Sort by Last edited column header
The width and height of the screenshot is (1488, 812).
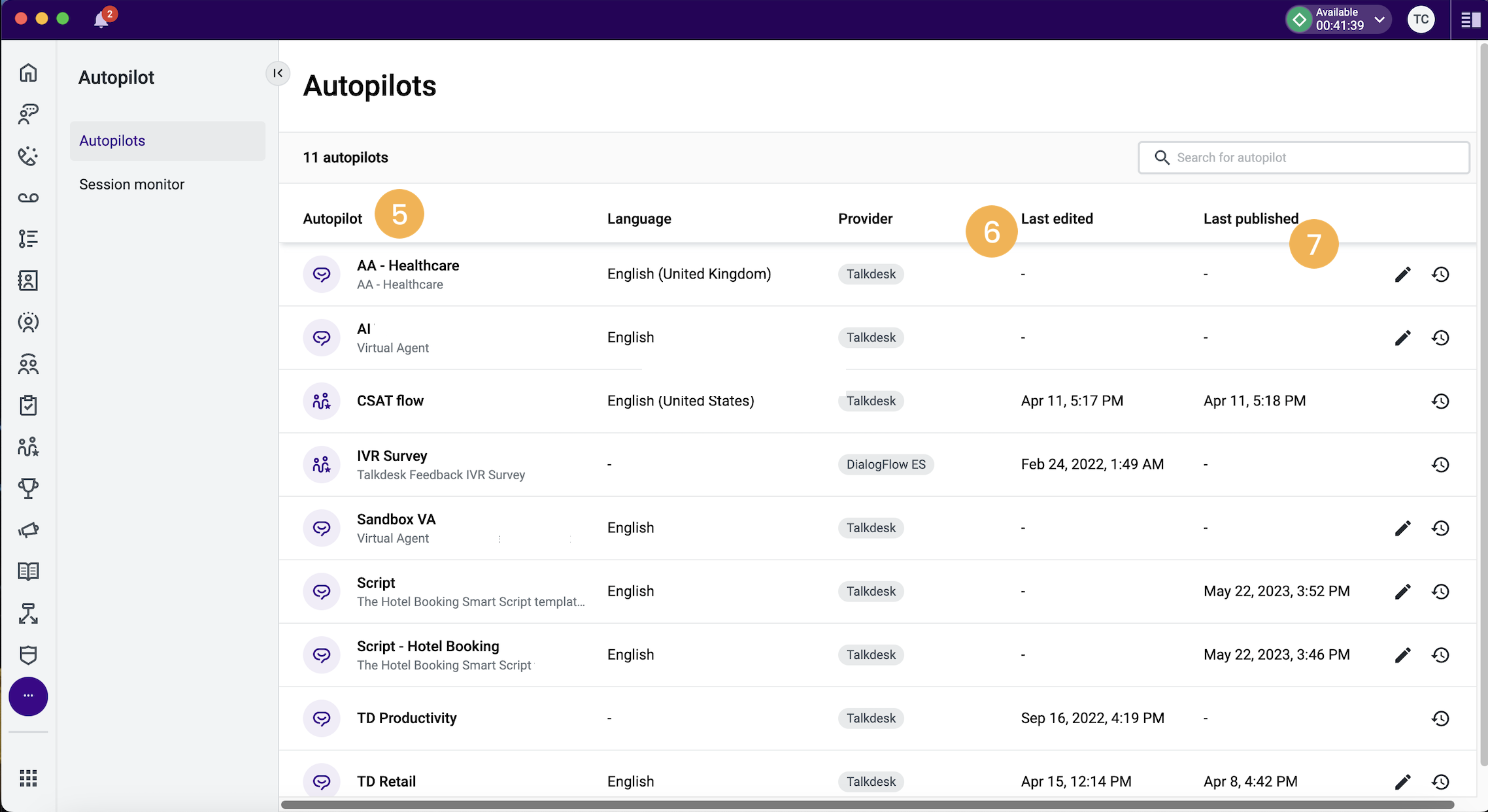point(1057,219)
